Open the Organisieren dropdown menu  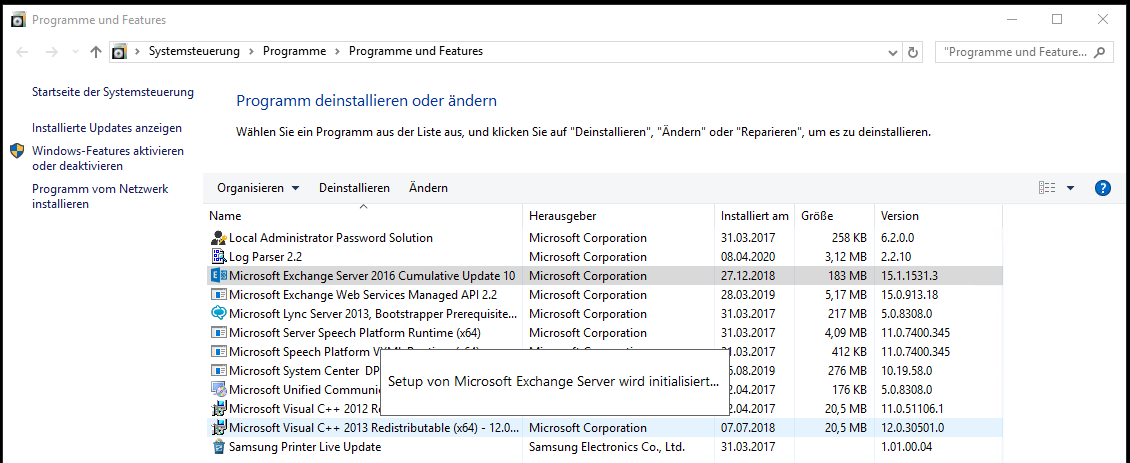[x=258, y=188]
